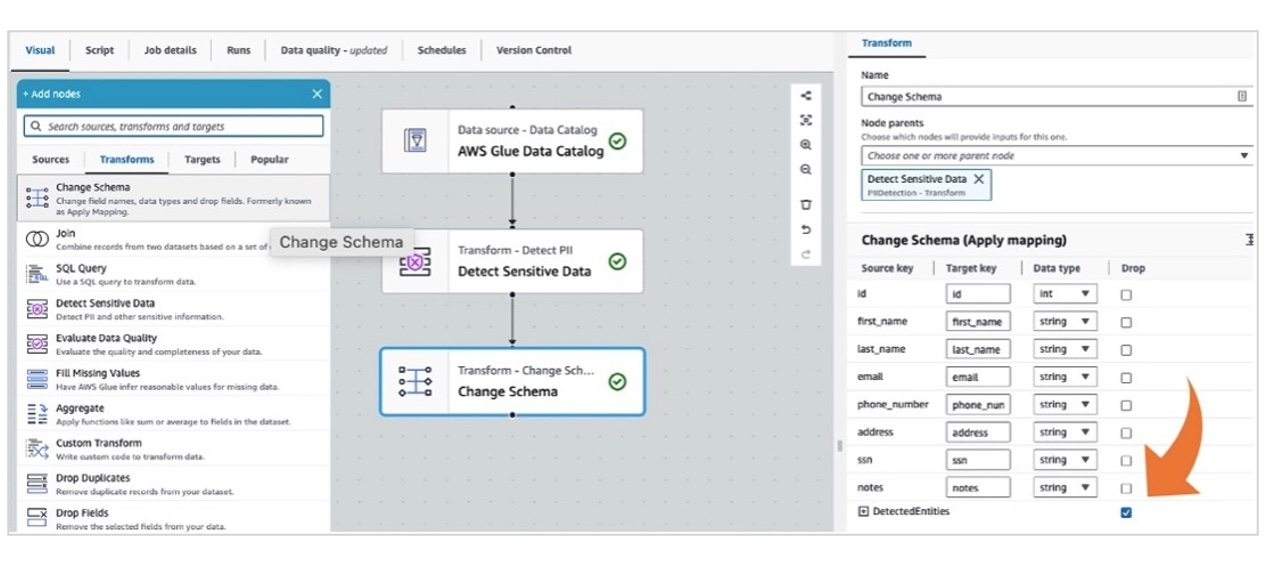Click the Change Schema node icon on canvas

point(415,381)
